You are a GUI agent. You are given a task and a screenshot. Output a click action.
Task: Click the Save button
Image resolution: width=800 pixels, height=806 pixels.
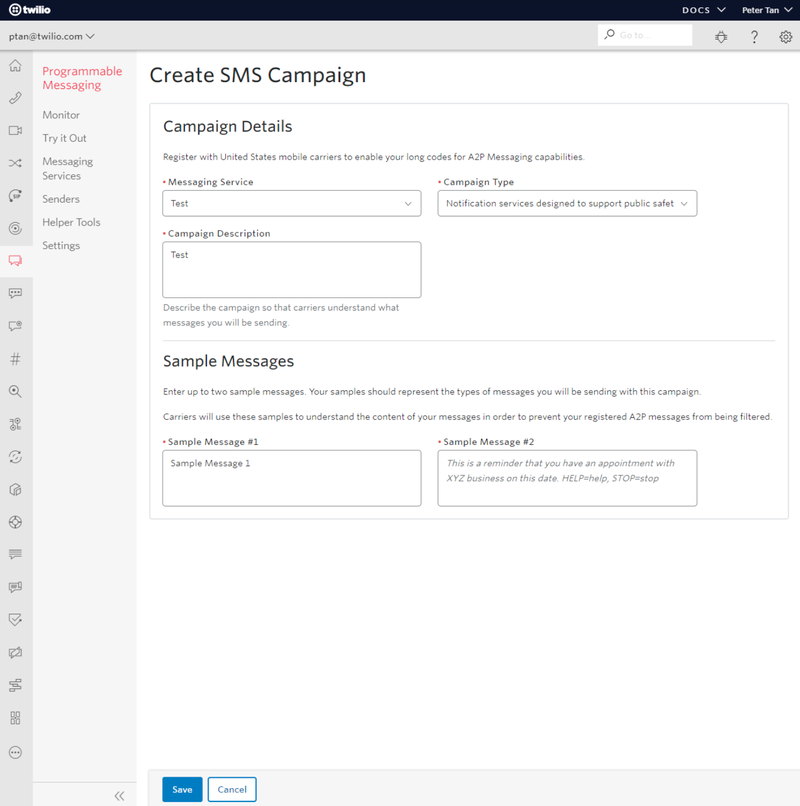(x=182, y=790)
